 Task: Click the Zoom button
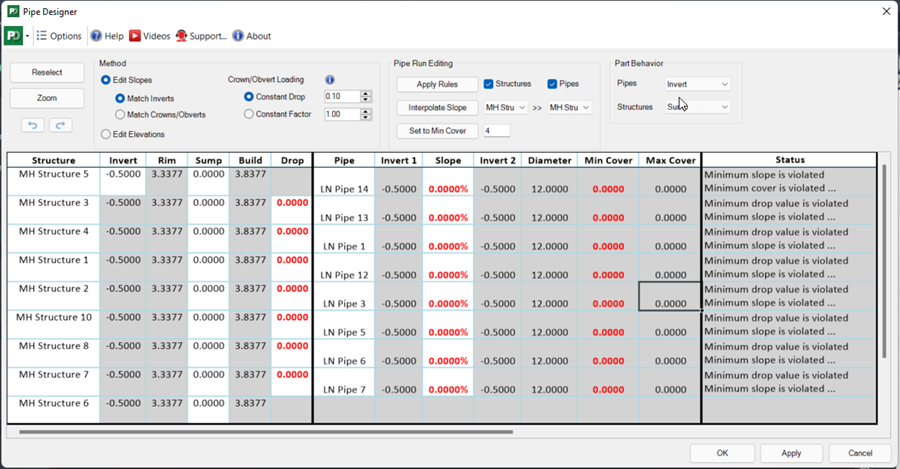pos(47,98)
